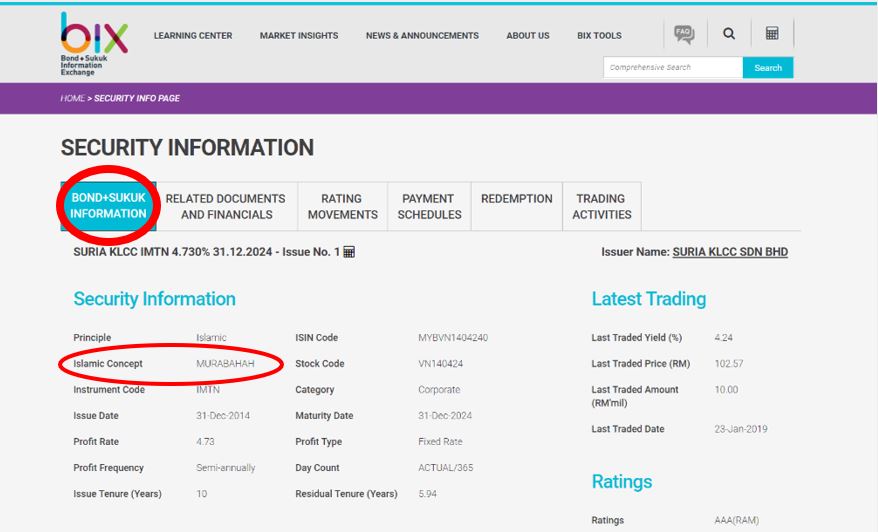This screenshot has height=532, width=878.
Task: Select ISIN Code MYBVN1404240
Action: point(453,338)
